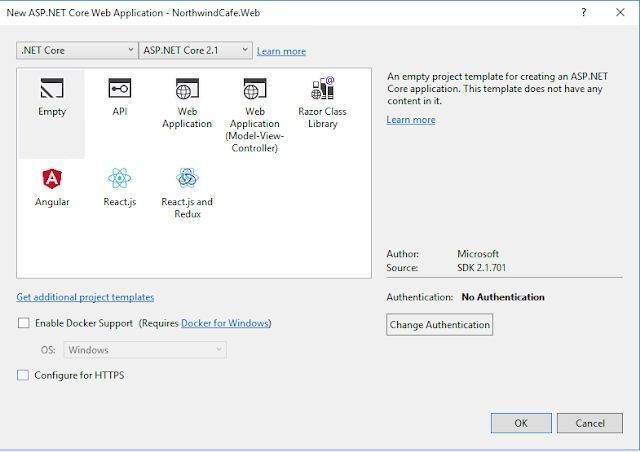This screenshot has width=640, height=452.
Task: Confirm with the OK button
Action: [521, 423]
